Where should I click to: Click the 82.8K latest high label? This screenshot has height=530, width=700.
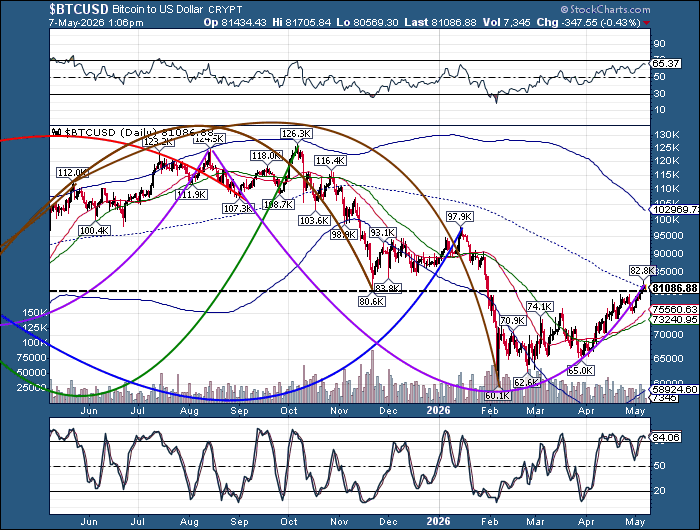tap(642, 271)
